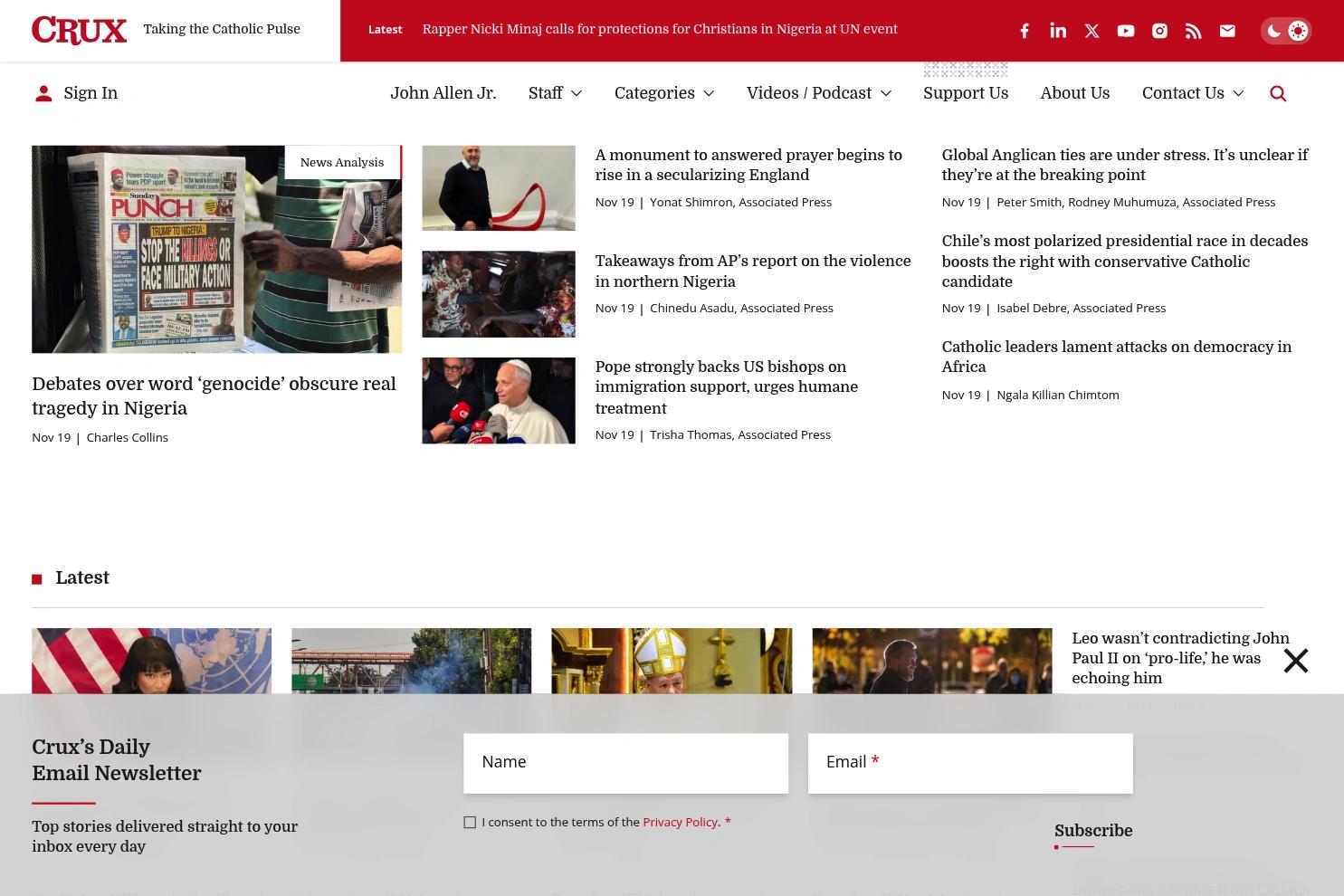This screenshot has height=896, width=1344.
Task: Check the Privacy Policy consent checkbox
Action: (x=470, y=823)
